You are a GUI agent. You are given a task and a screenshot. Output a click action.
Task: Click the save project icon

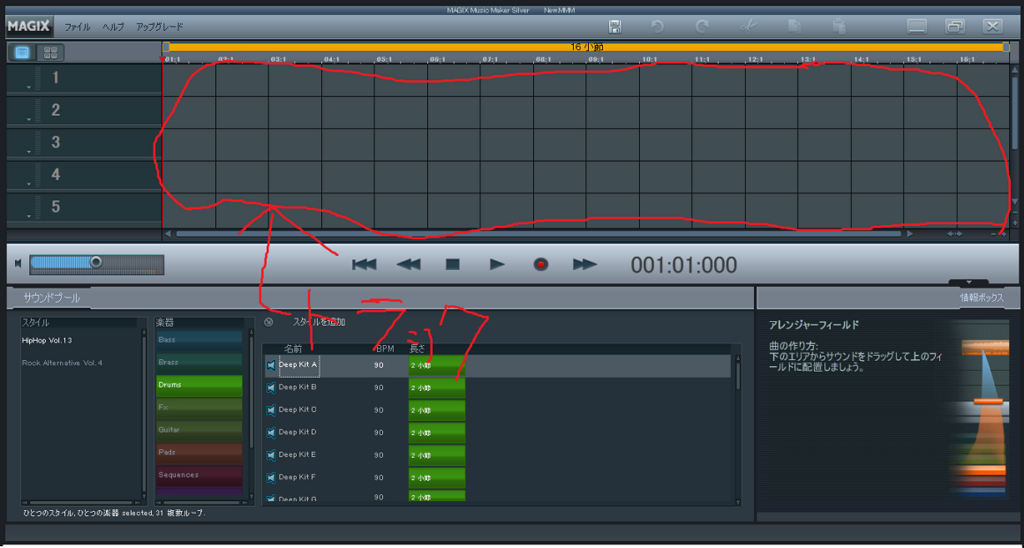pos(614,27)
